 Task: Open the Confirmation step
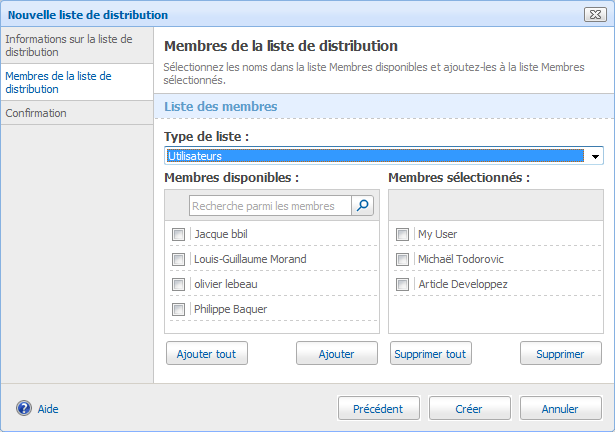[x=36, y=113]
